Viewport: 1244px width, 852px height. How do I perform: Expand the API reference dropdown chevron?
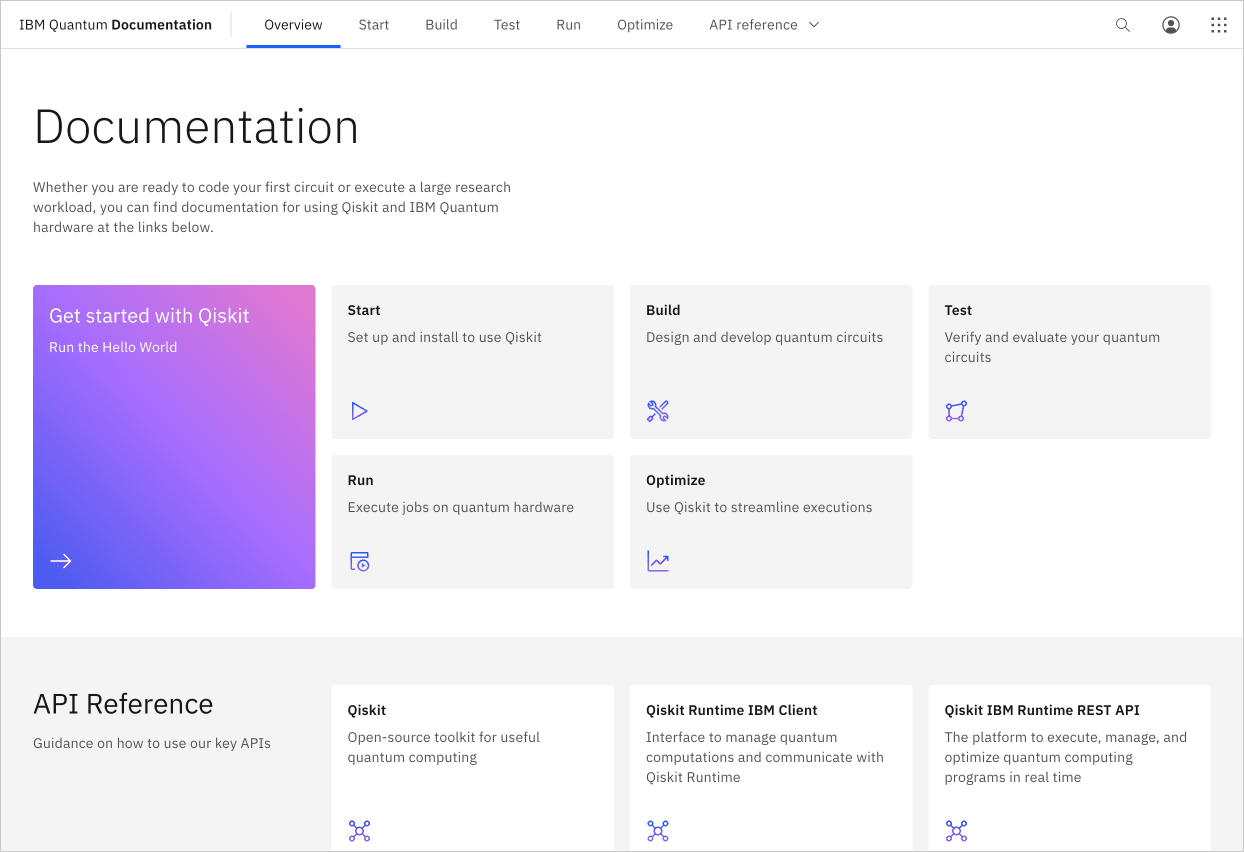[x=813, y=25]
